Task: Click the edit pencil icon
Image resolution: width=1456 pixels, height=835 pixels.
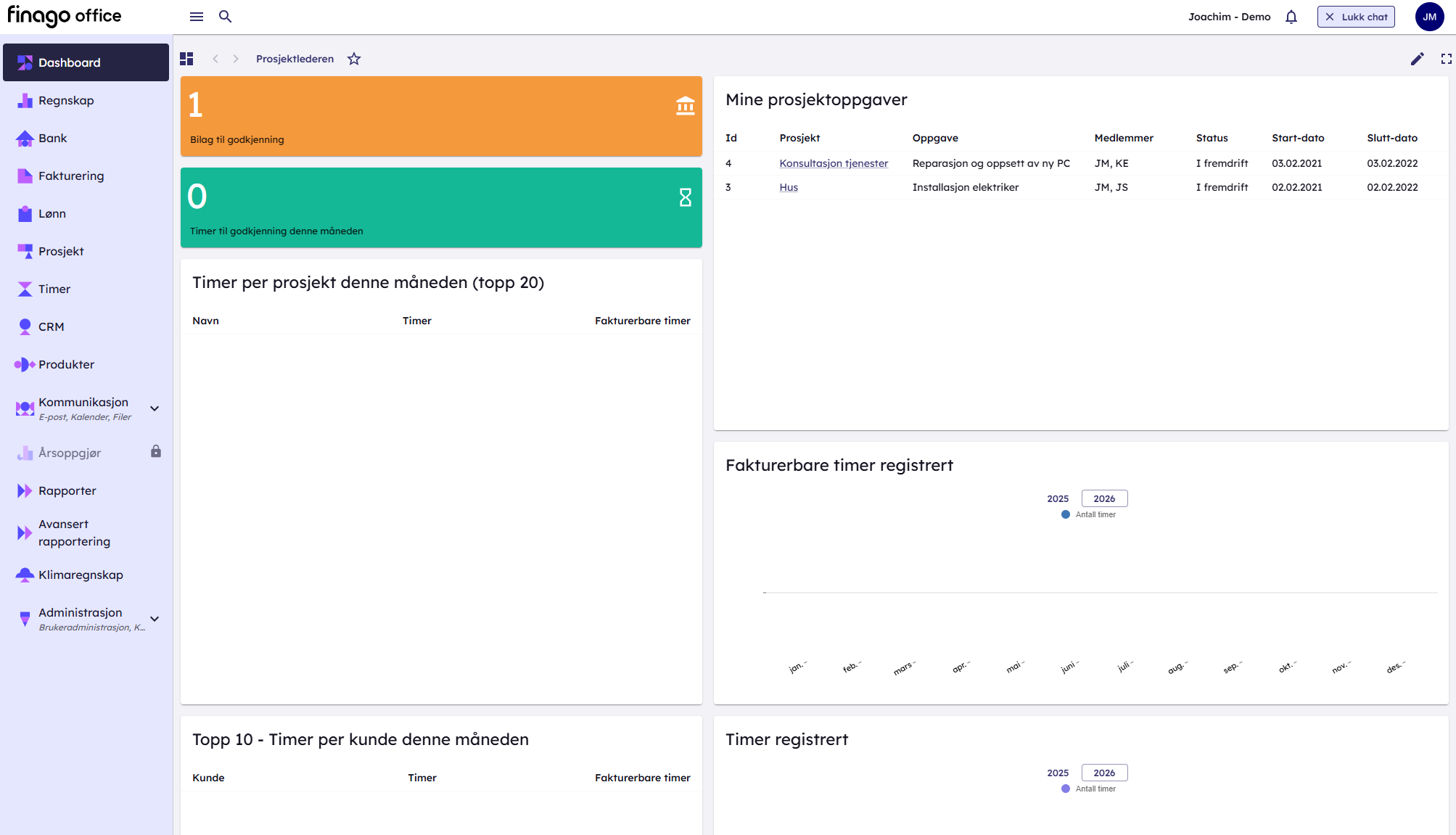Action: 1417,59
